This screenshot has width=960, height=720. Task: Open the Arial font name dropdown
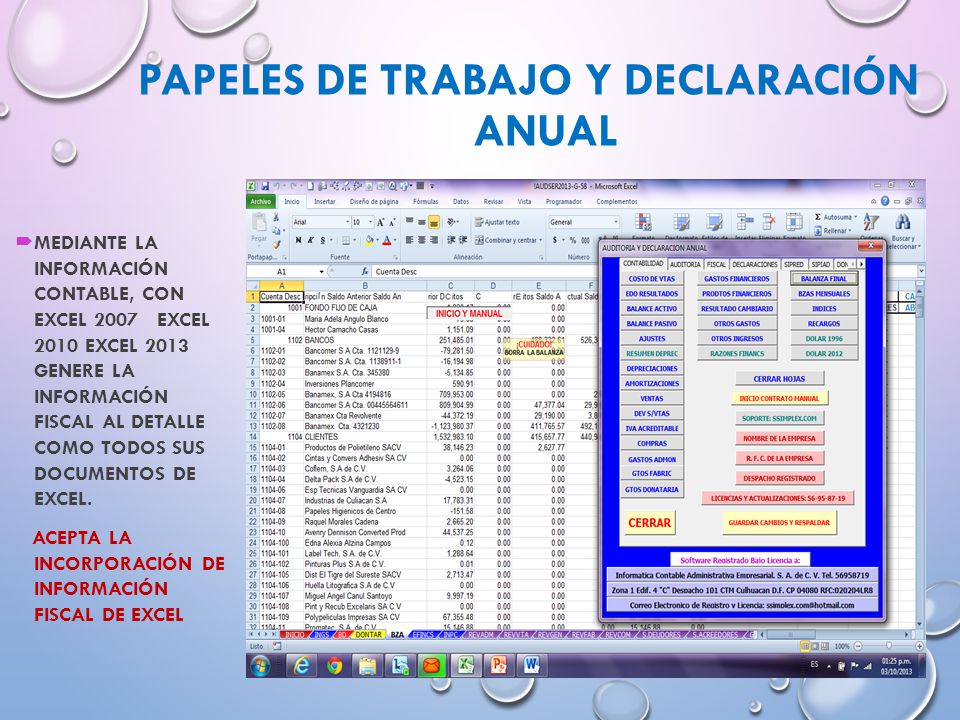point(348,222)
